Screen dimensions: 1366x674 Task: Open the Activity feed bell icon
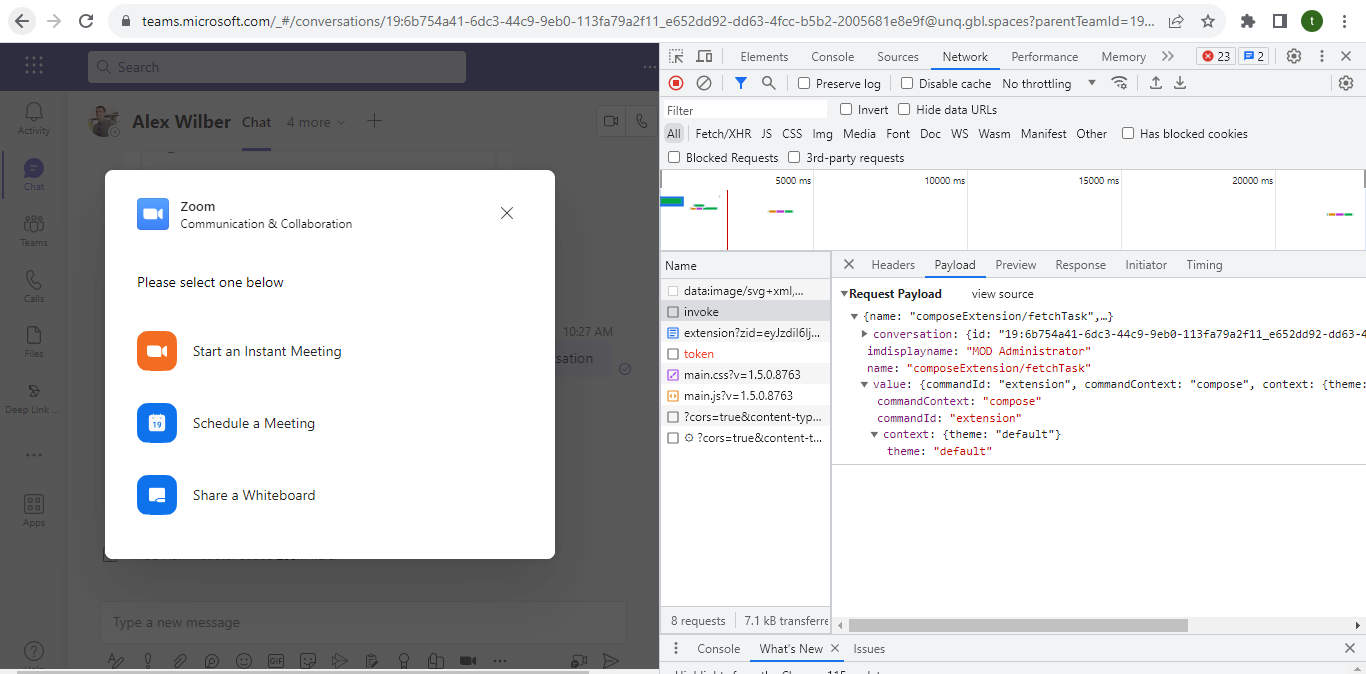tap(33, 113)
